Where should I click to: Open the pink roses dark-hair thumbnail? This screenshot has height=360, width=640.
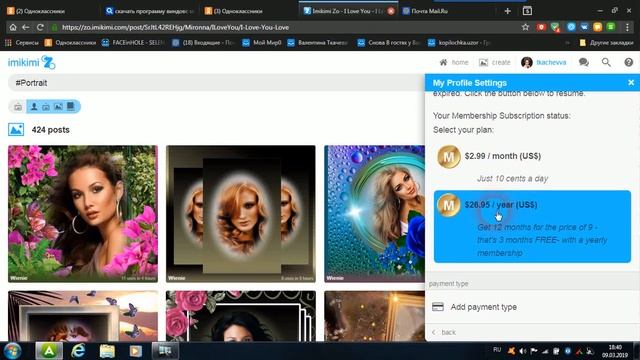[x=241, y=316]
